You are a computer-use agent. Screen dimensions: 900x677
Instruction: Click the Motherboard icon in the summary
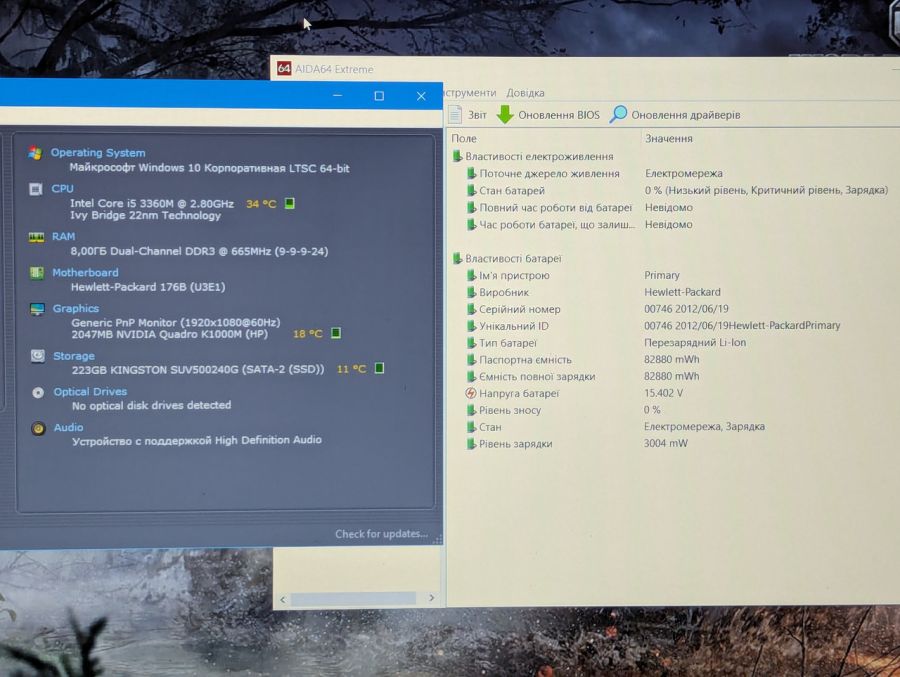pos(37,273)
